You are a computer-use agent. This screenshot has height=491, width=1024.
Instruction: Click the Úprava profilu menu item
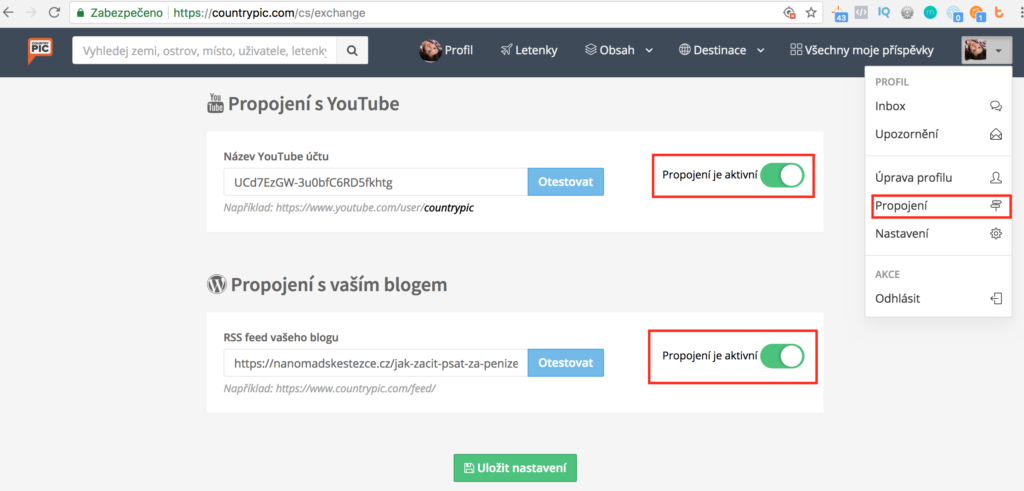click(913, 178)
